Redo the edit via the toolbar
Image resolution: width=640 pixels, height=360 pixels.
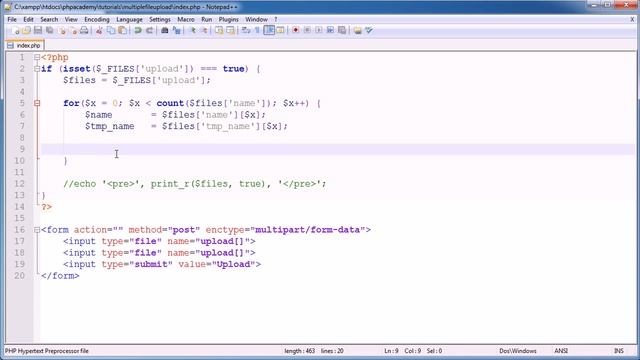[x=149, y=30]
